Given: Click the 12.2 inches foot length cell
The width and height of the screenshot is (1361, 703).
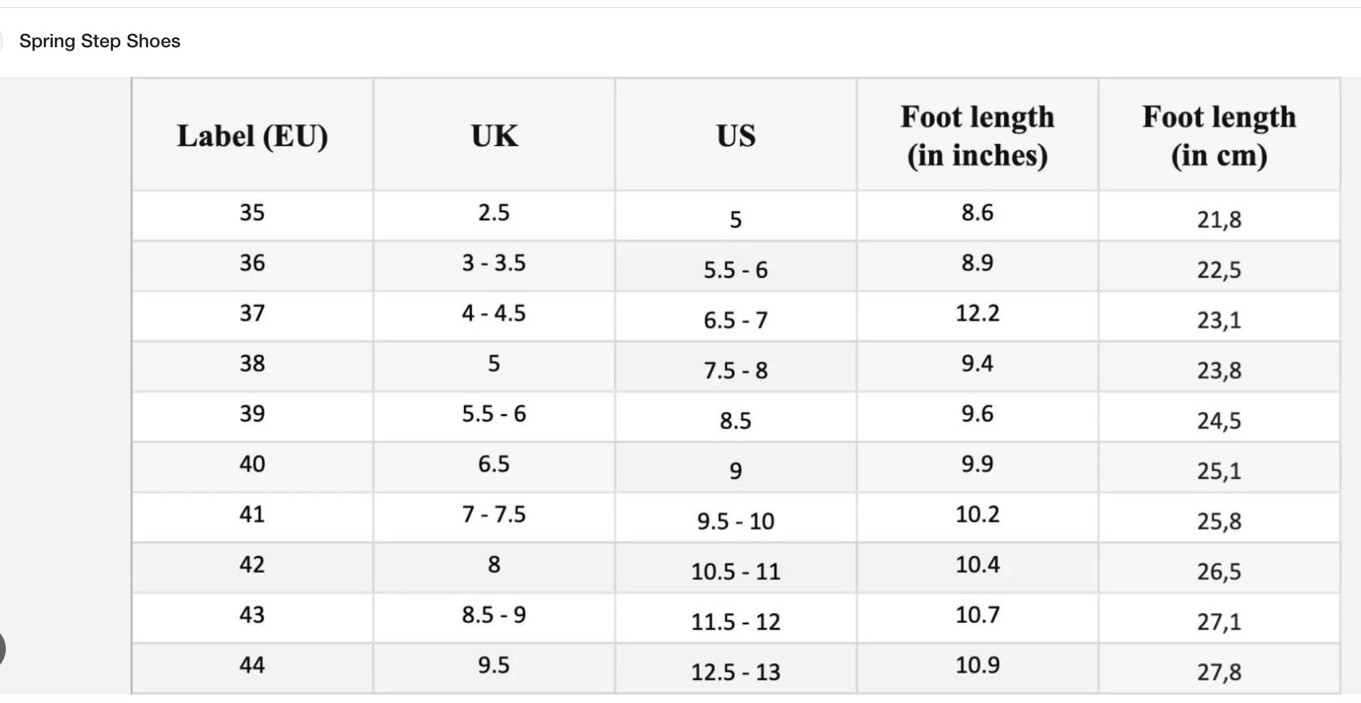Looking at the screenshot, I should click(977, 315).
